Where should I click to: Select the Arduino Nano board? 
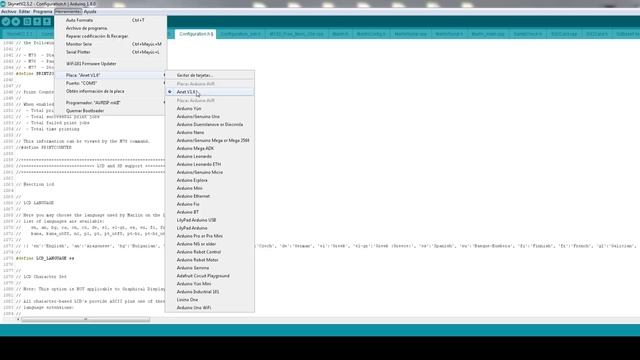coord(210,133)
